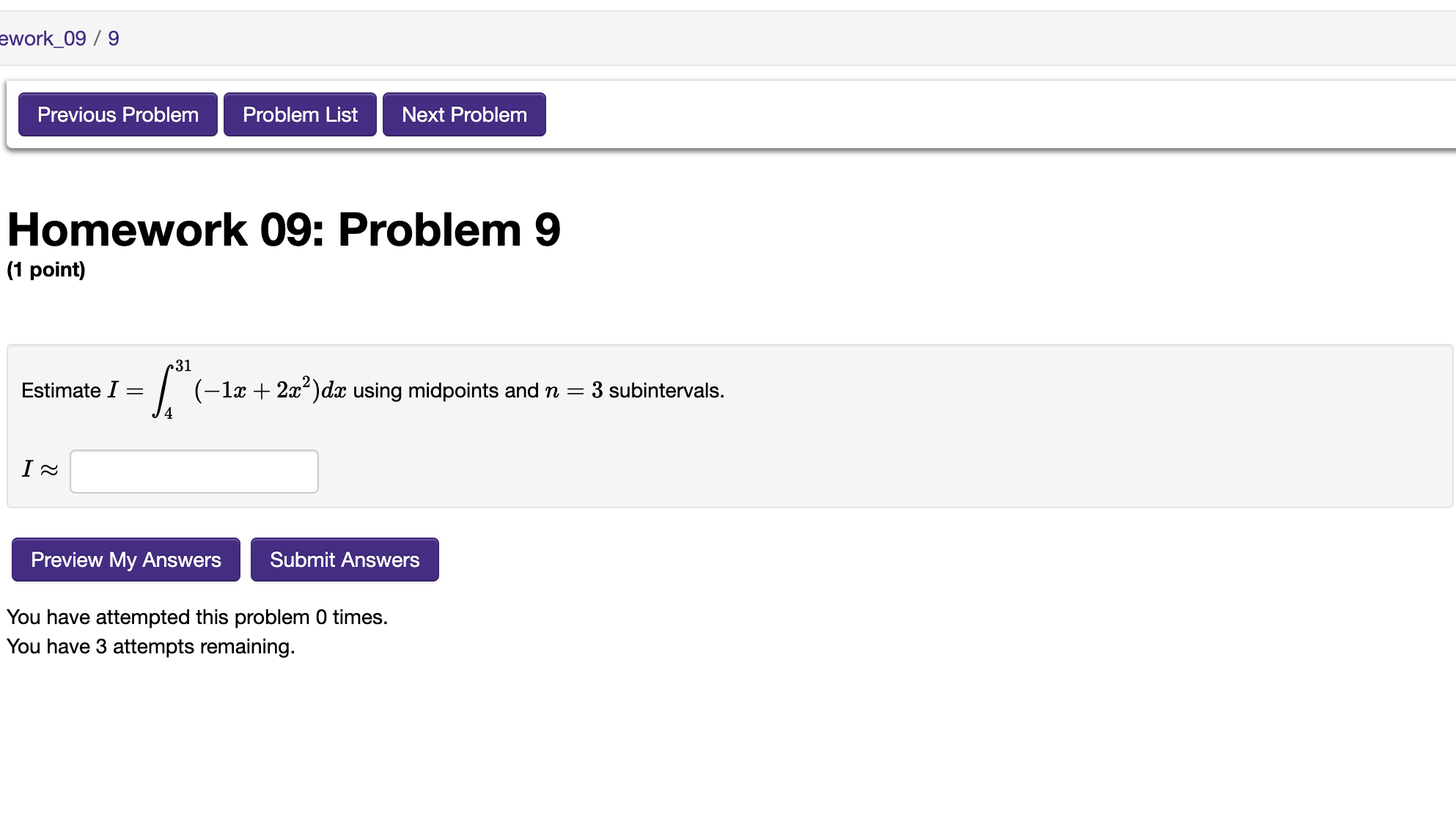Return to Problem List page
The image size is (1456, 836).
pyautogui.click(x=300, y=114)
